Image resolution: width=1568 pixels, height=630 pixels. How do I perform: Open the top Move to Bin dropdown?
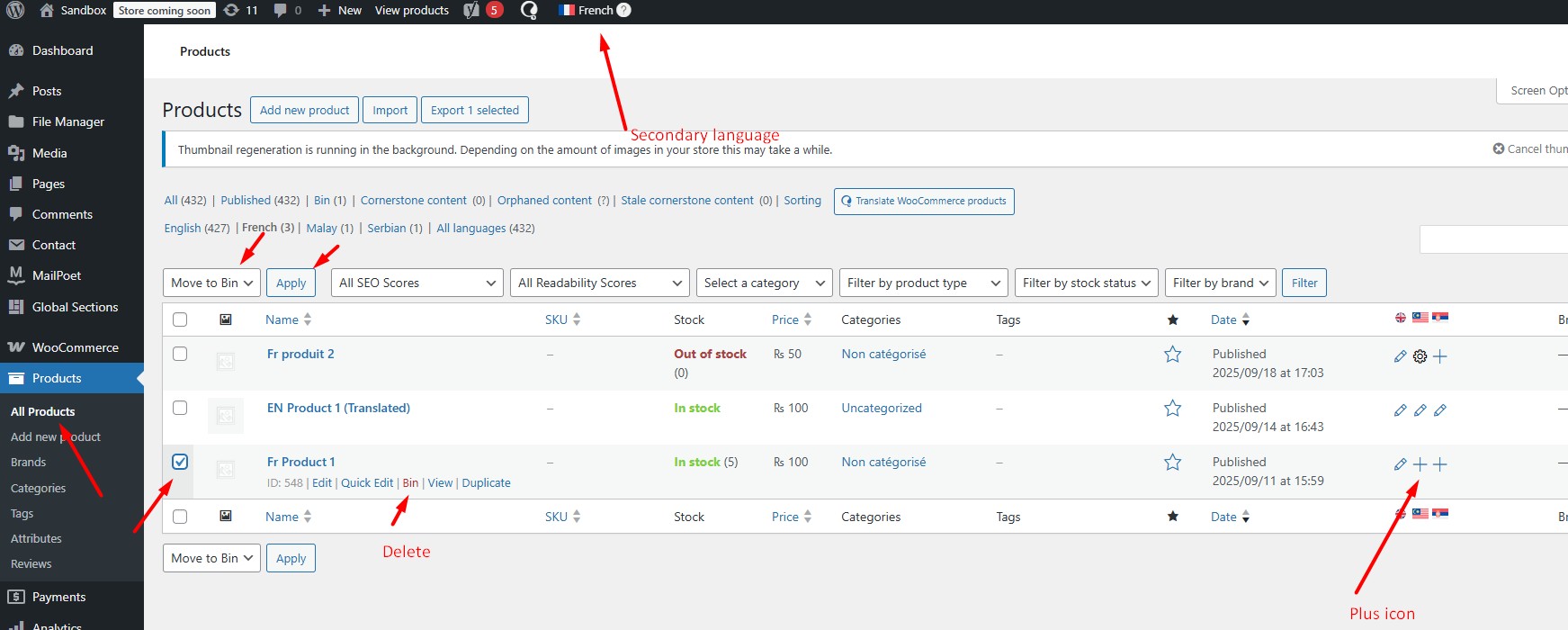pyautogui.click(x=211, y=283)
